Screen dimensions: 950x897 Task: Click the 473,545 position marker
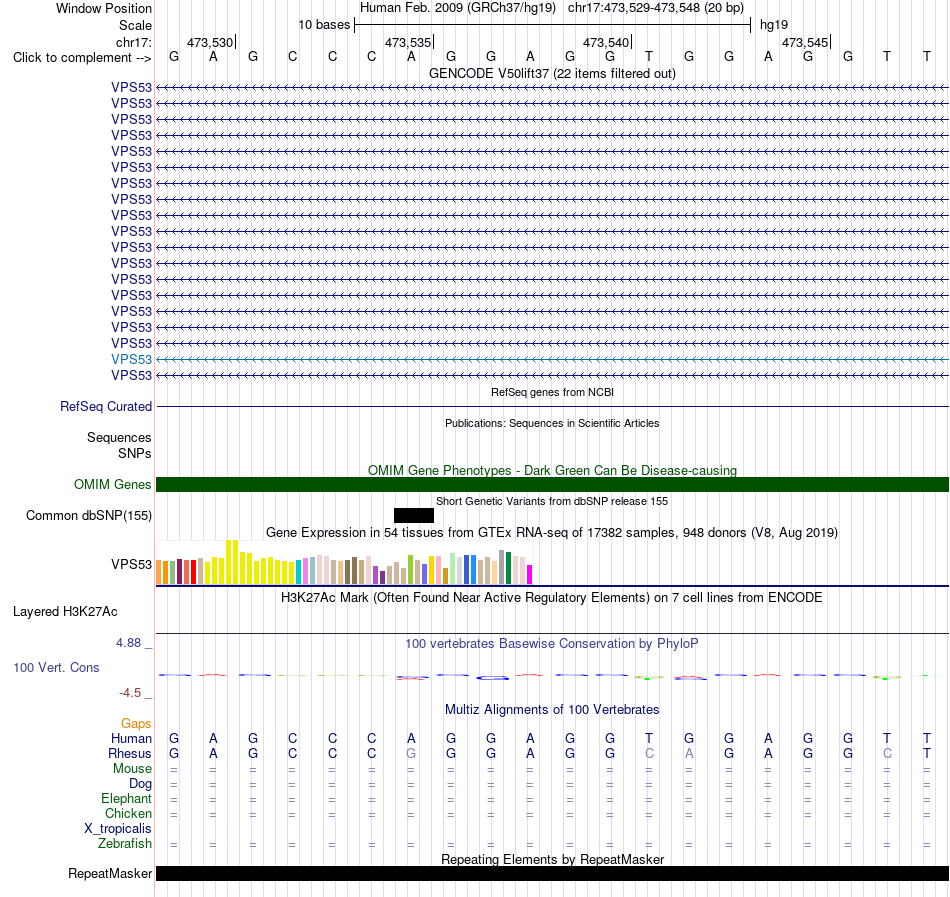(805, 42)
